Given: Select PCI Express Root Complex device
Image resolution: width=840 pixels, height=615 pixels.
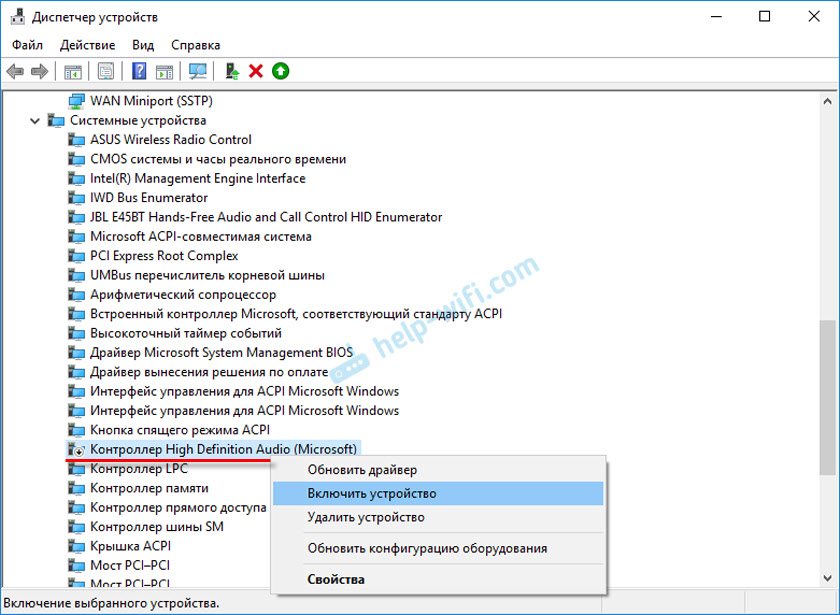Looking at the screenshot, I should point(164,256).
